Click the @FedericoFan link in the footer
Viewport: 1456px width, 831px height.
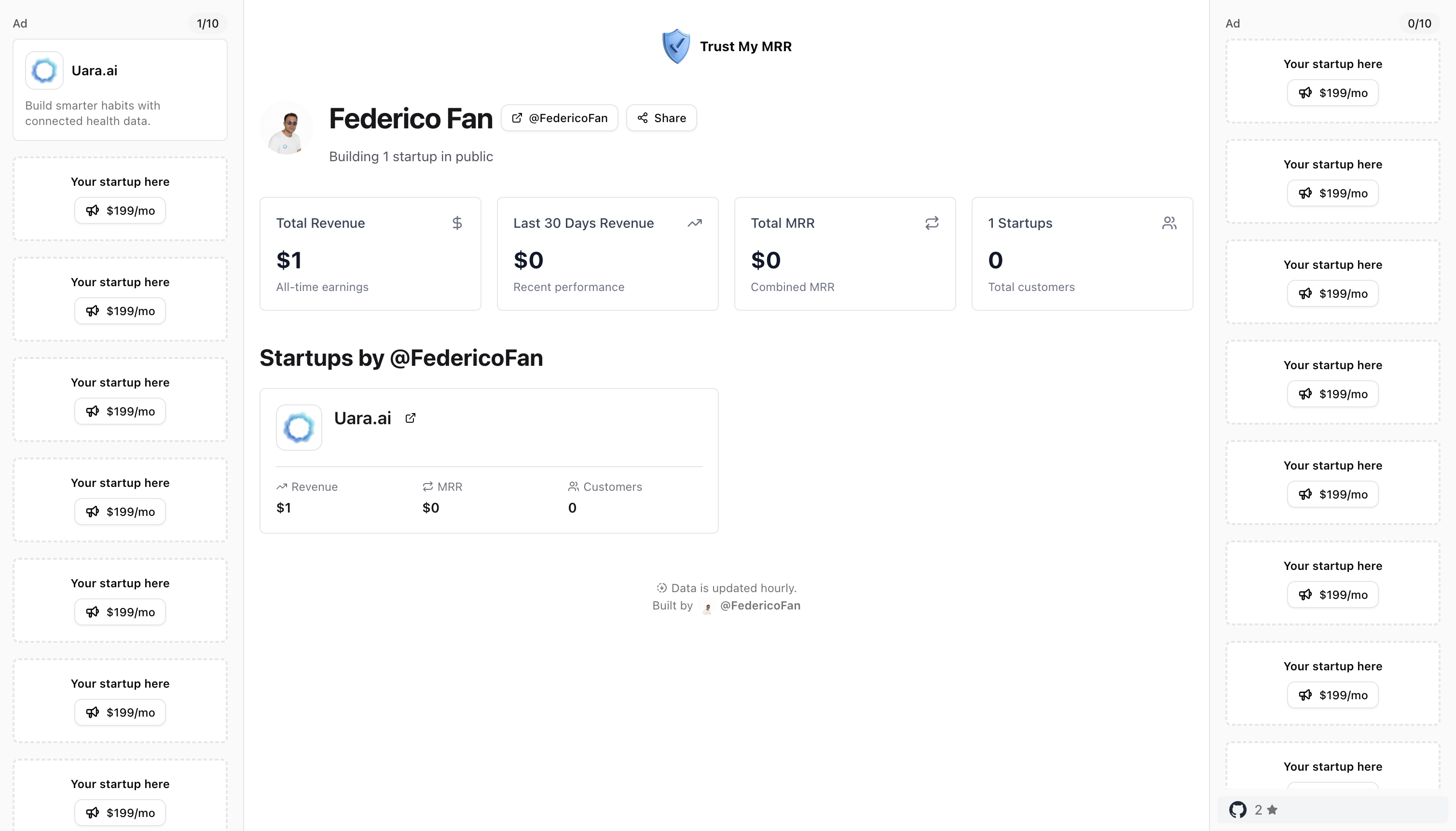coord(759,606)
